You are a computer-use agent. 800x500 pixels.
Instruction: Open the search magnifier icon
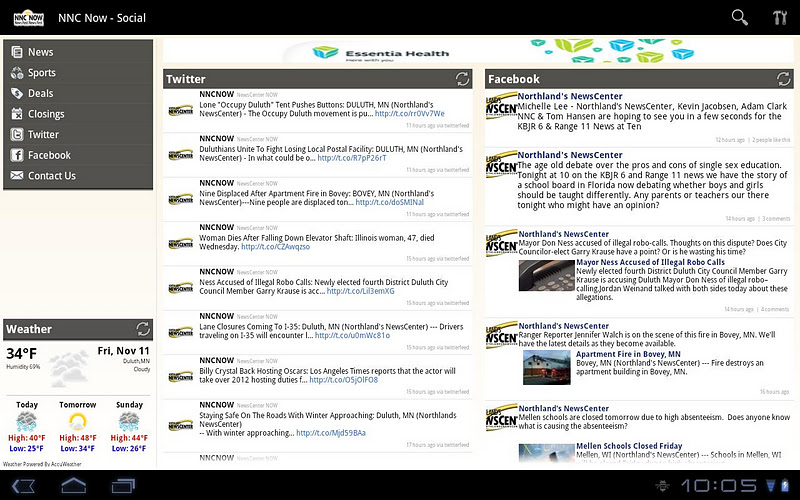point(739,17)
